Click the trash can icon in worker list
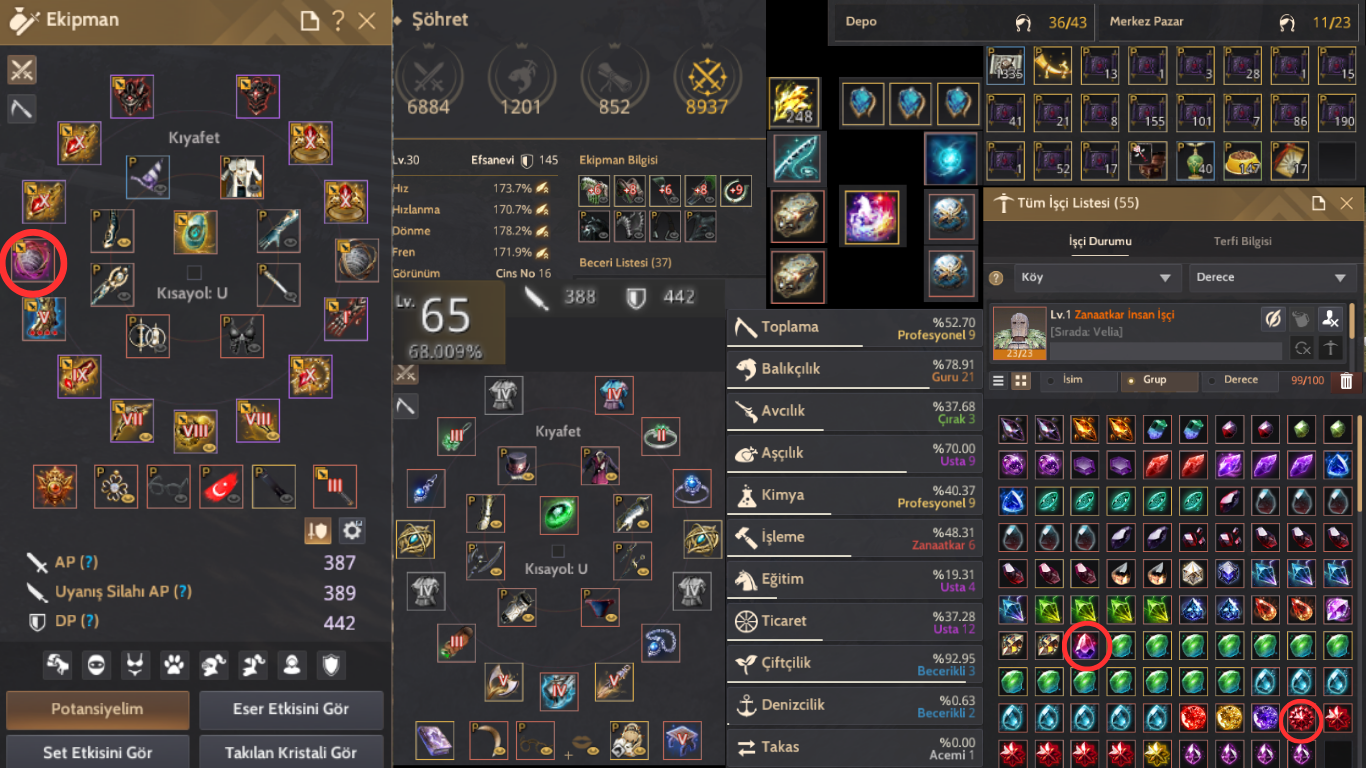Screen dimensions: 1366x768 pyautogui.click(x=1346, y=381)
